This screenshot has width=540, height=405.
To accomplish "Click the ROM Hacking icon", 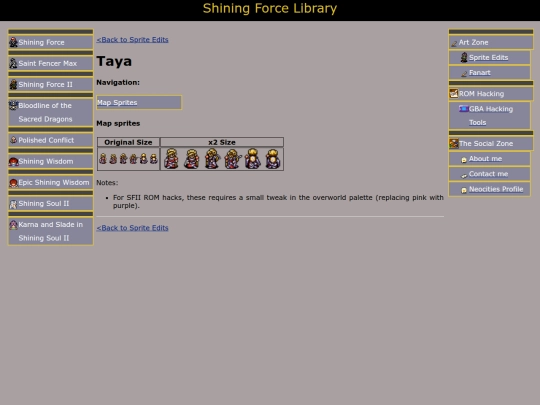I will (x=454, y=93).
